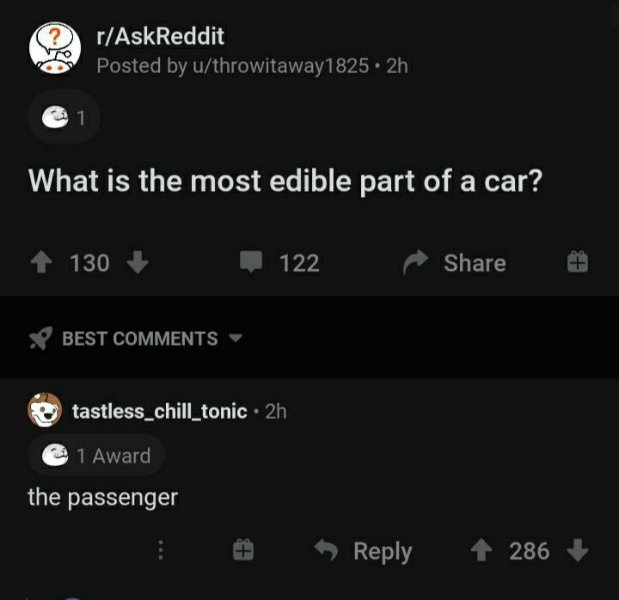This screenshot has width=619, height=600.
Task: Give an award to the passenger comment
Action: (x=243, y=550)
